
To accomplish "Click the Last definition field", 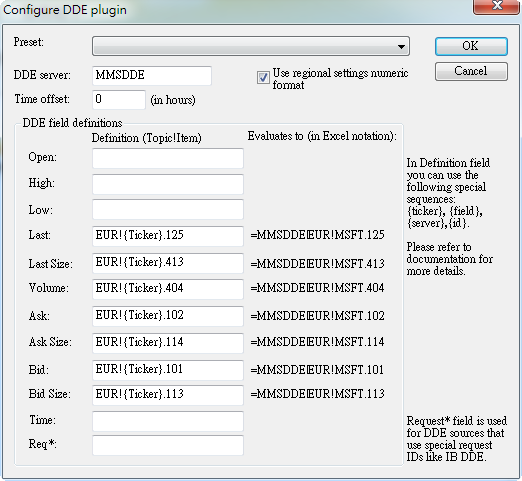I will [x=168, y=236].
